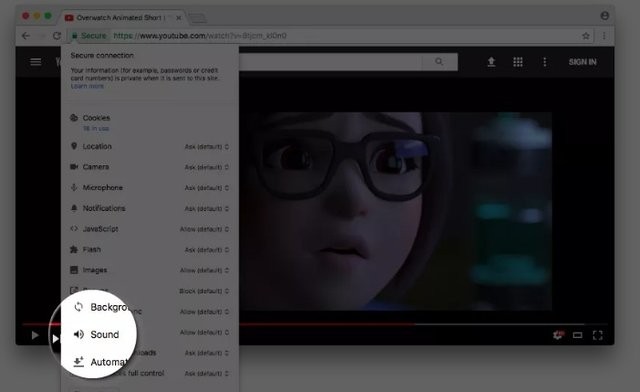Enter fullscreen with the player icon
This screenshot has width=640, height=392.
coord(598,335)
